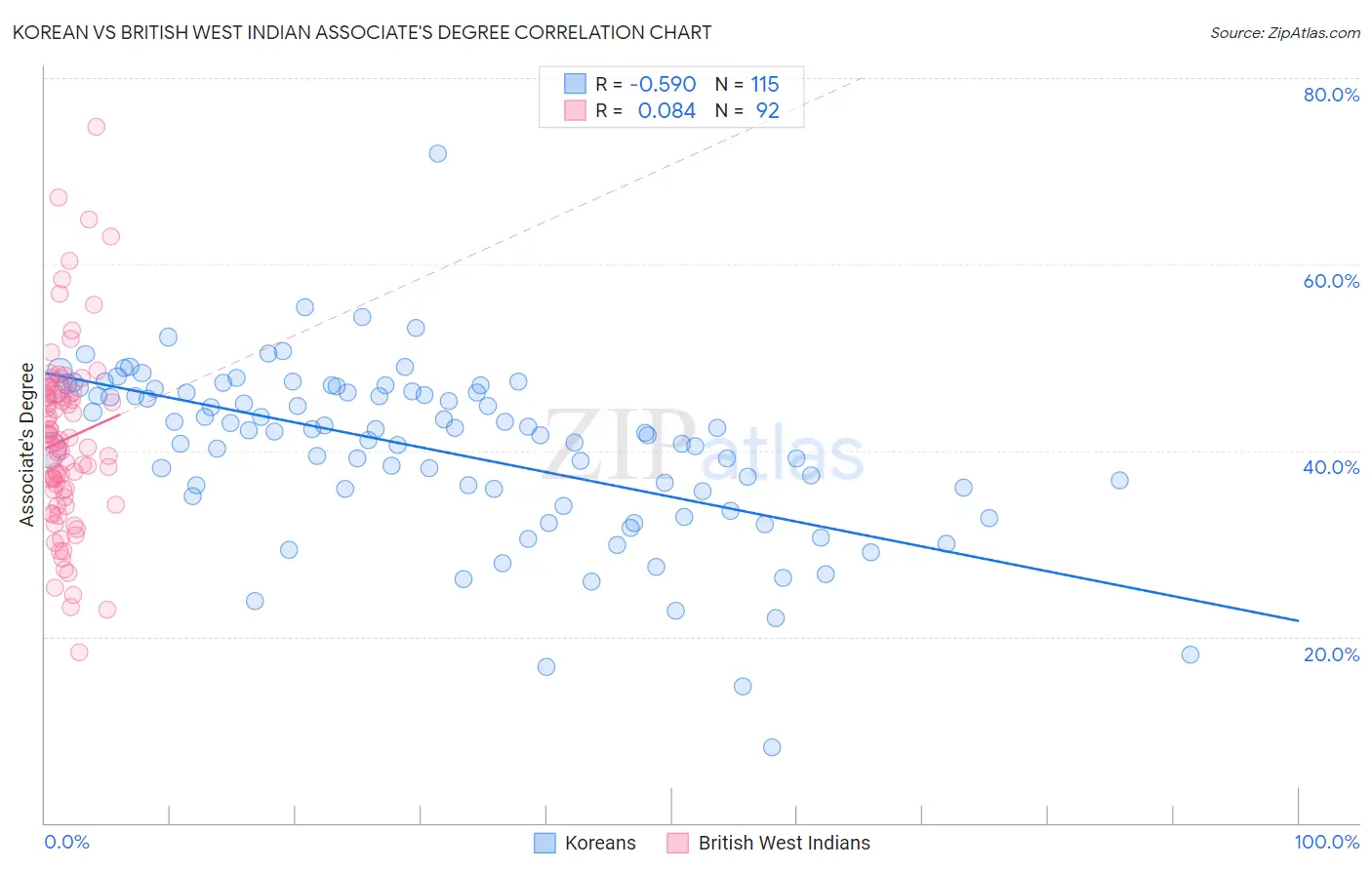
Task: Click the blue point near 18% far right
Action: pos(1190,654)
